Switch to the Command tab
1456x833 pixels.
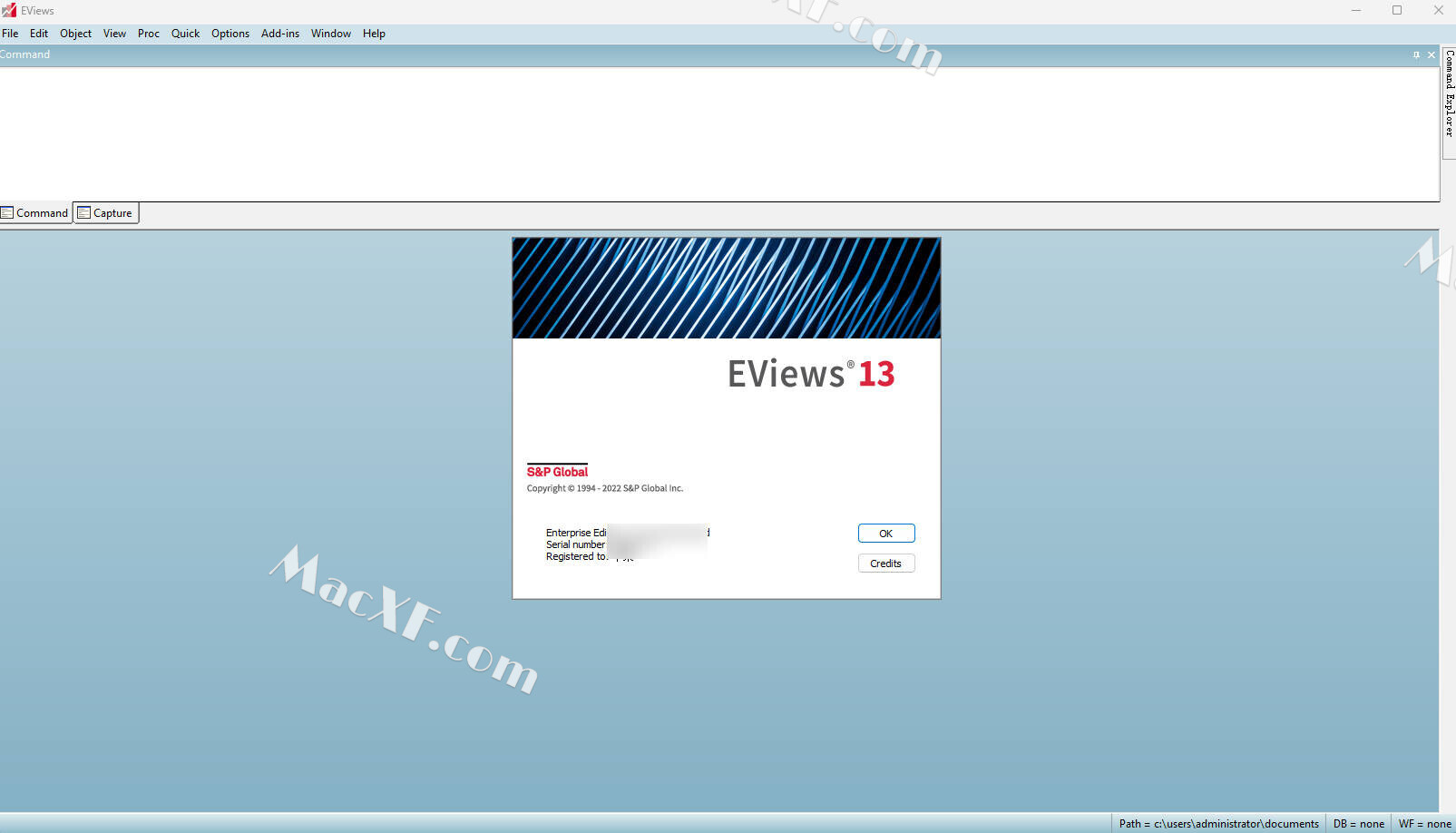pyautogui.click(x=35, y=213)
